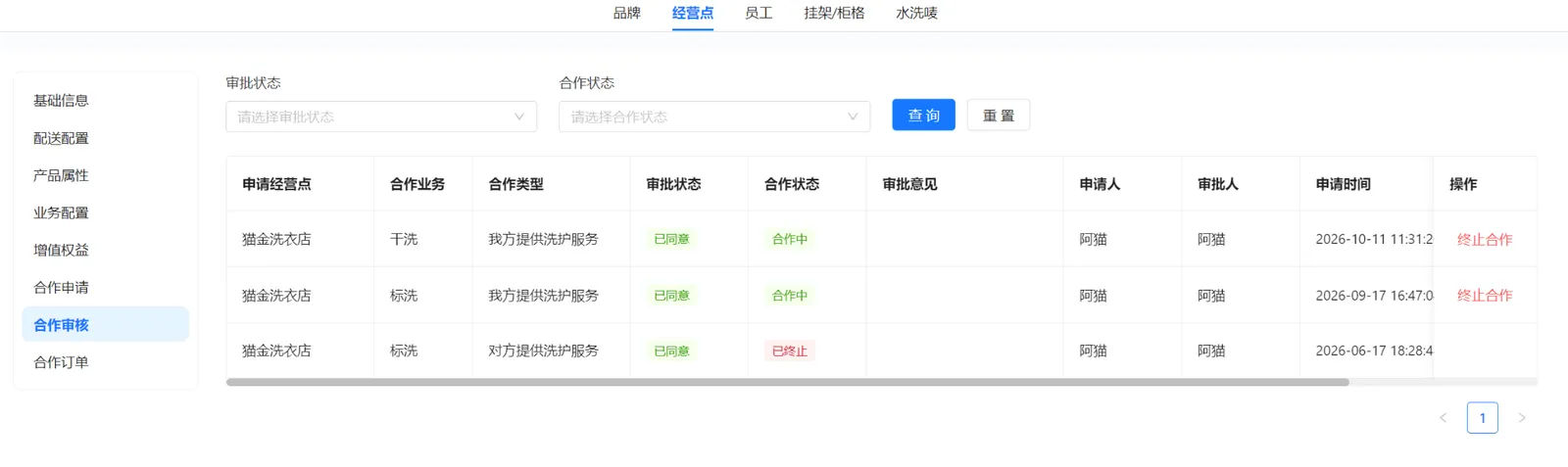
Task: Click the 查询 button
Action: (923, 115)
